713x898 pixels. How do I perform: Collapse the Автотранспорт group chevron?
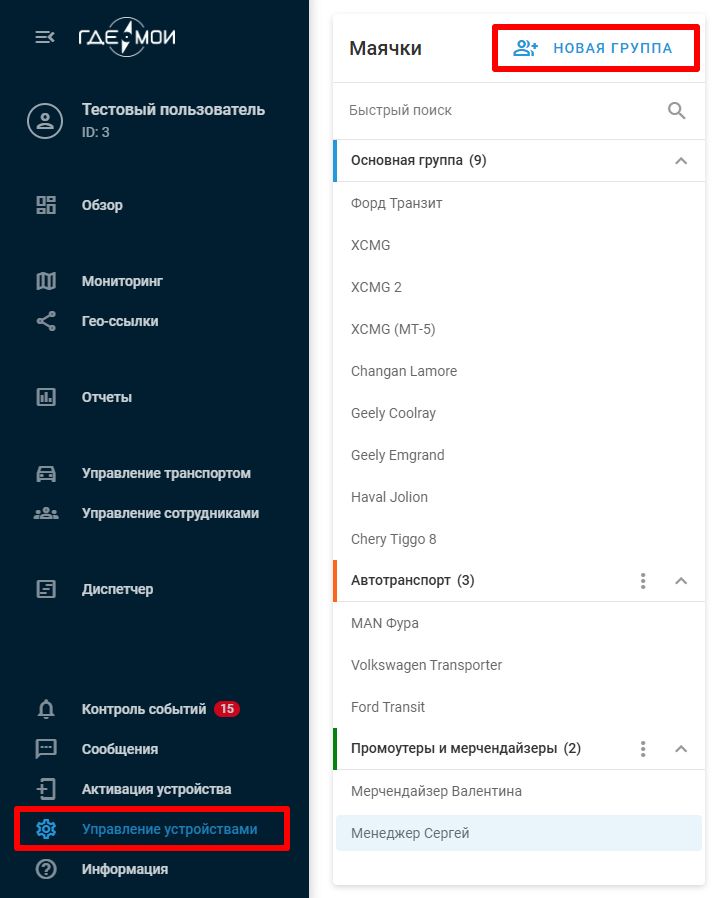click(x=681, y=580)
